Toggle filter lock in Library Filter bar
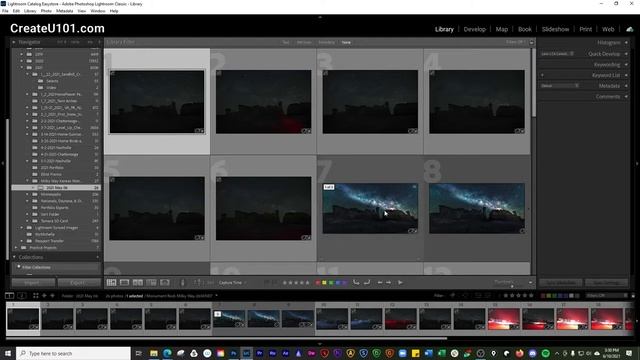 (531, 42)
